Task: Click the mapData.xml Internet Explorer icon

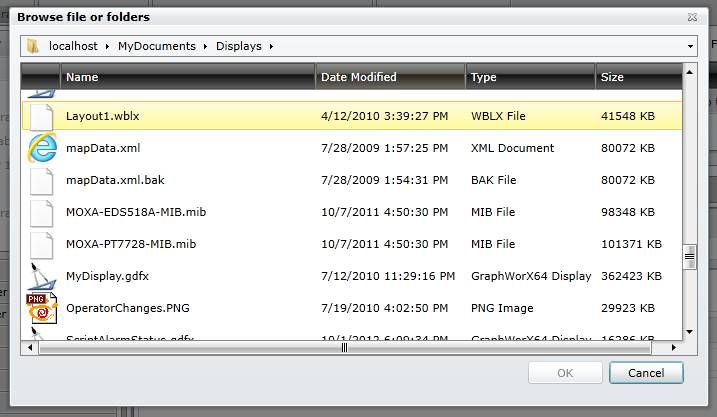Action: point(41,148)
